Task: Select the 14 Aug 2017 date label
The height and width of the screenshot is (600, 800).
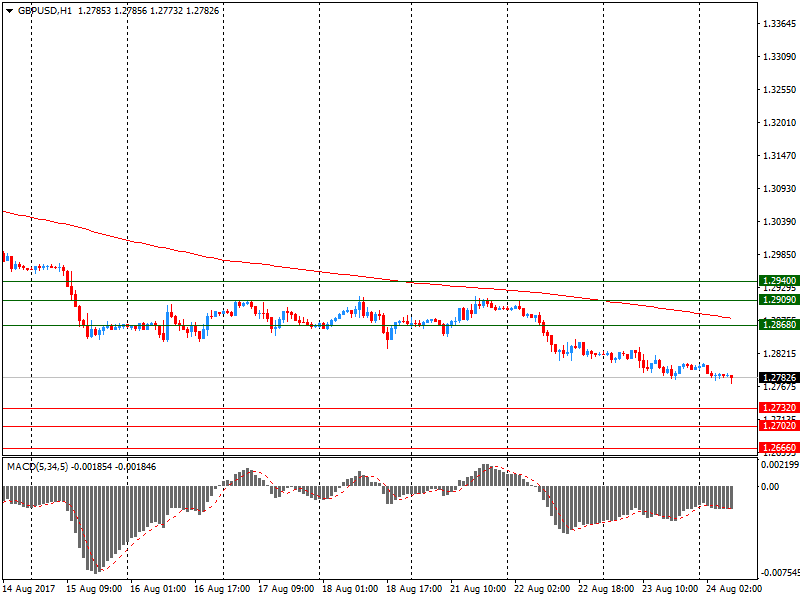Action: [29, 589]
